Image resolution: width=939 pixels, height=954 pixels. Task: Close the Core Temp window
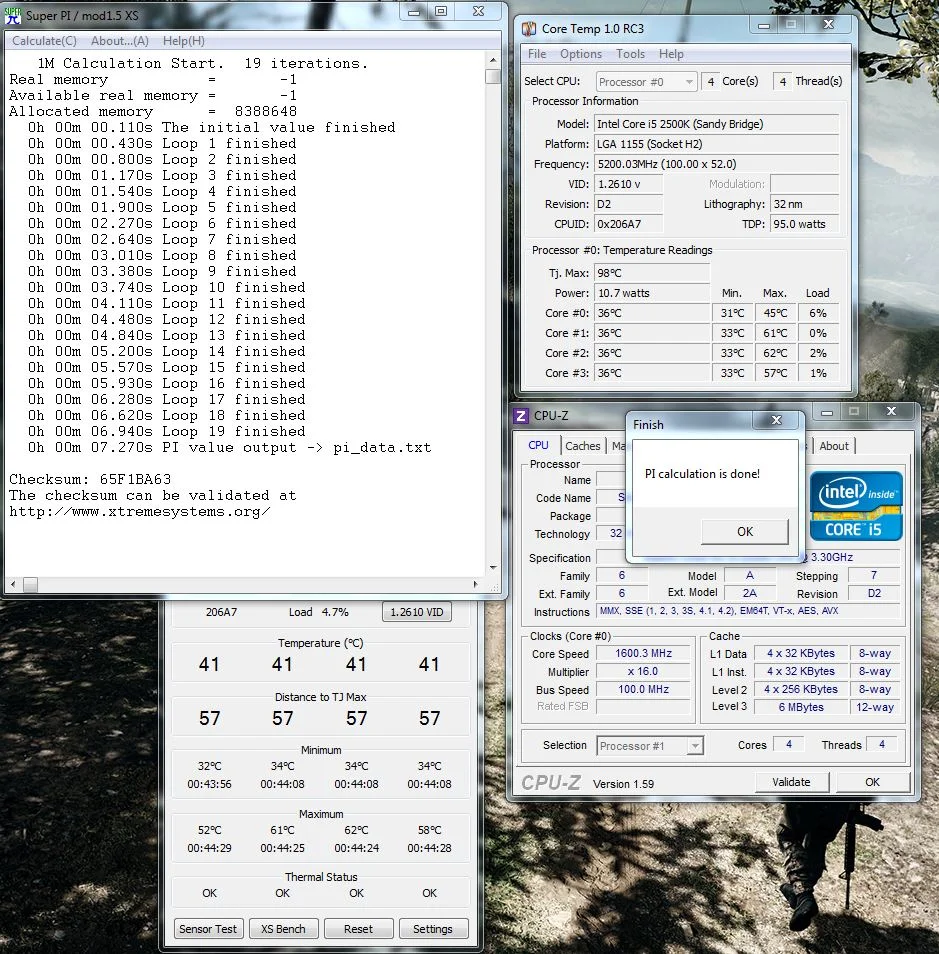(828, 25)
